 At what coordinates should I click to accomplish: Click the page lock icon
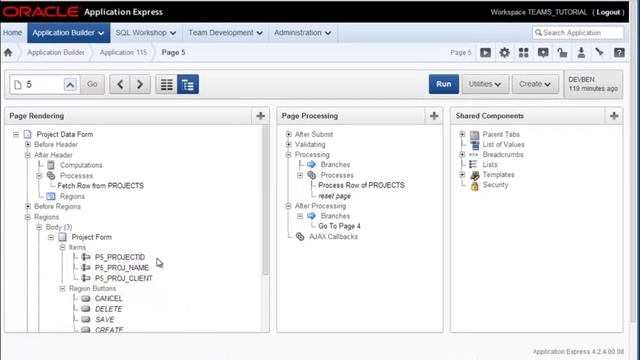562,53
